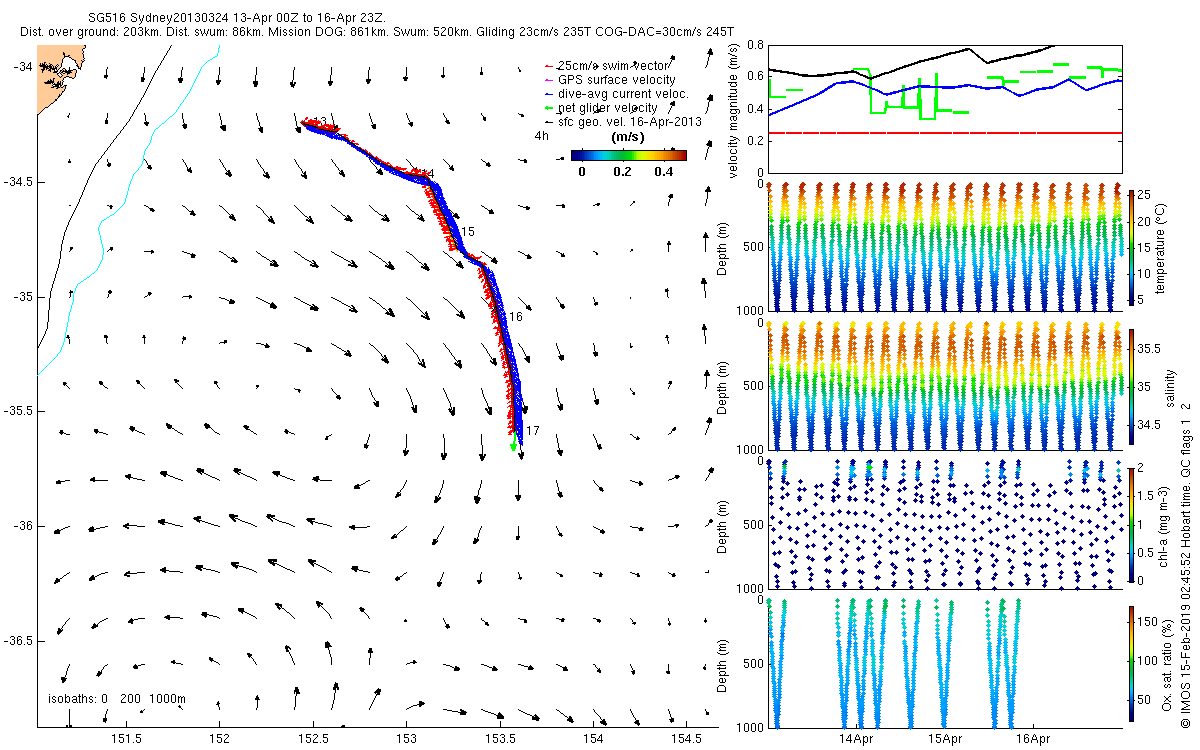Click the '-35.5' latitude tick label
Viewport: 1200px width, 750px height.
18,411
